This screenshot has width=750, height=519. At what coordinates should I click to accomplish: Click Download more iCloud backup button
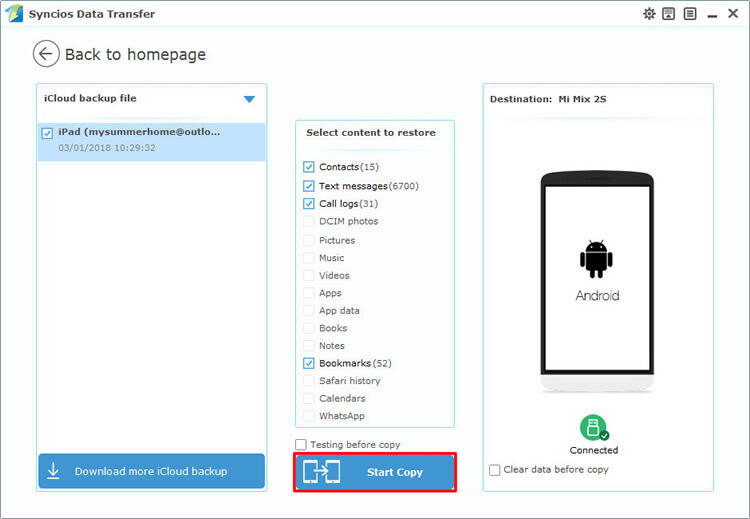point(151,471)
